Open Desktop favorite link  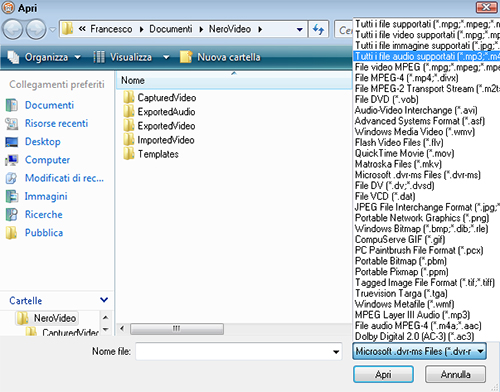click(x=43, y=142)
